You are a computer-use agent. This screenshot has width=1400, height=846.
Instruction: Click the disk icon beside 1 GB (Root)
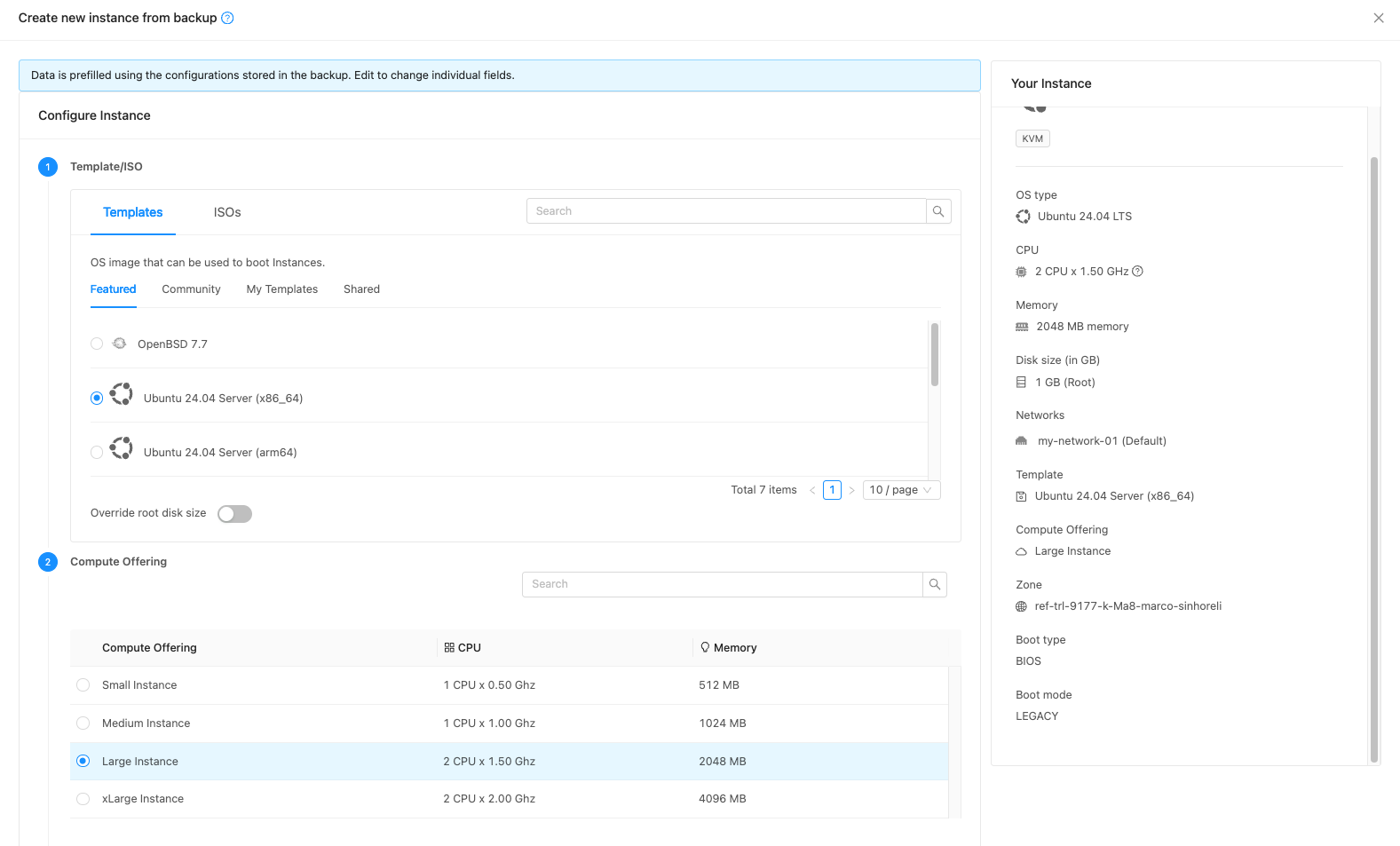(1021, 383)
